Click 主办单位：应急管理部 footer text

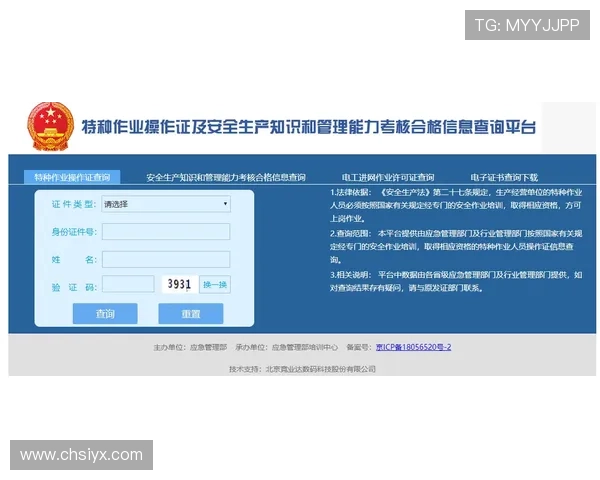190,347
